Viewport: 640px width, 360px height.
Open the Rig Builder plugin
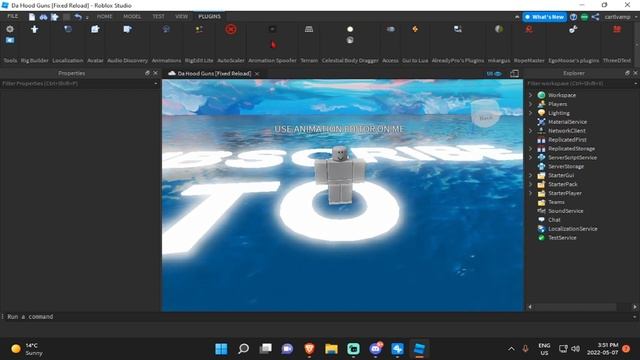tap(34, 29)
